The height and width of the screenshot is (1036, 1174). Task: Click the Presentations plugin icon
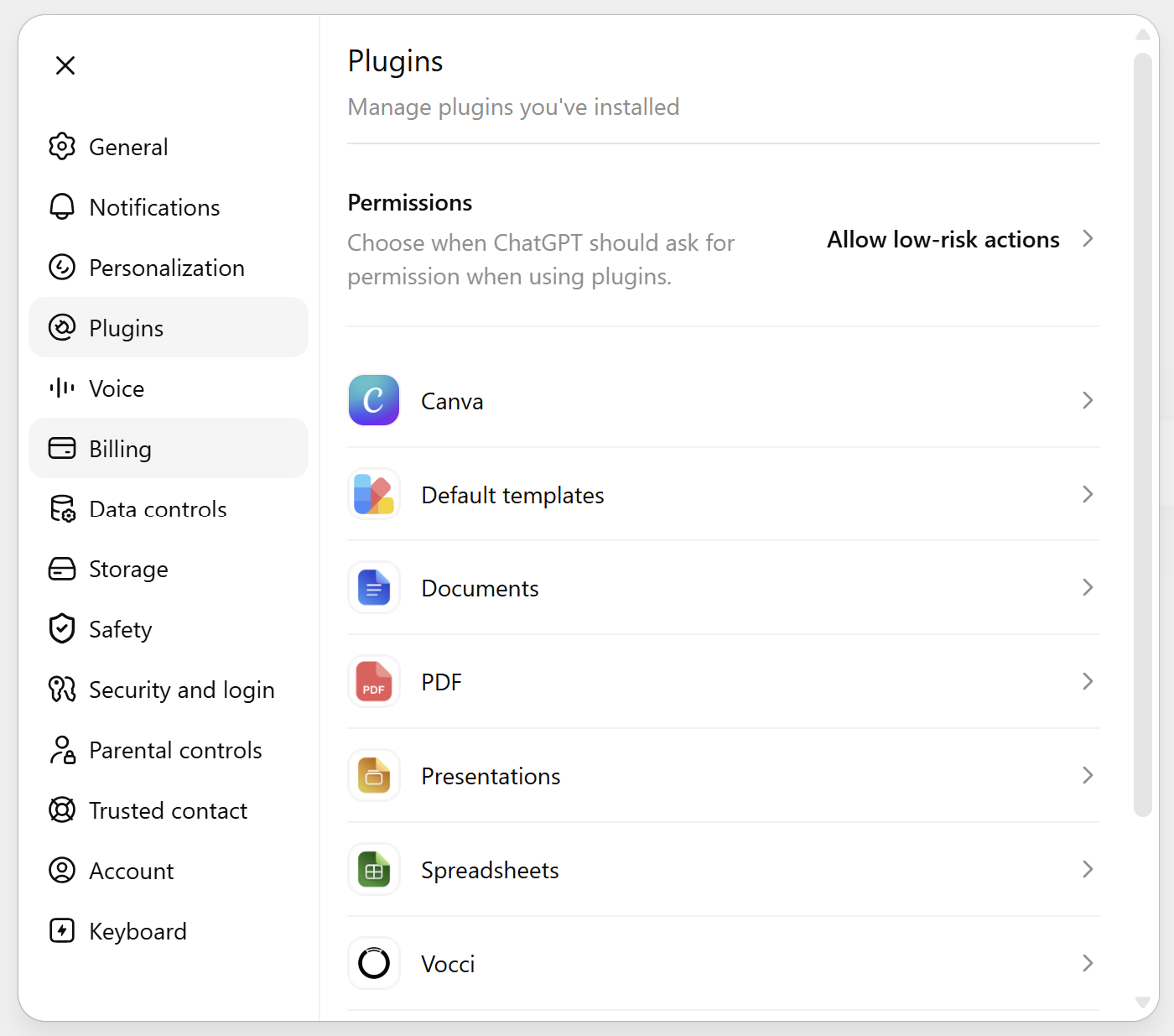(x=374, y=776)
